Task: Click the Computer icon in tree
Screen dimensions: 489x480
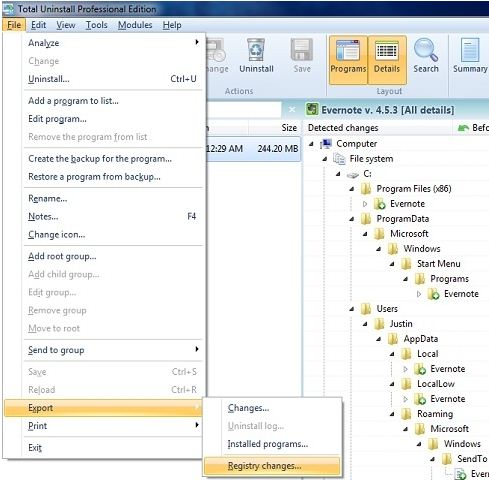Action: (326, 144)
